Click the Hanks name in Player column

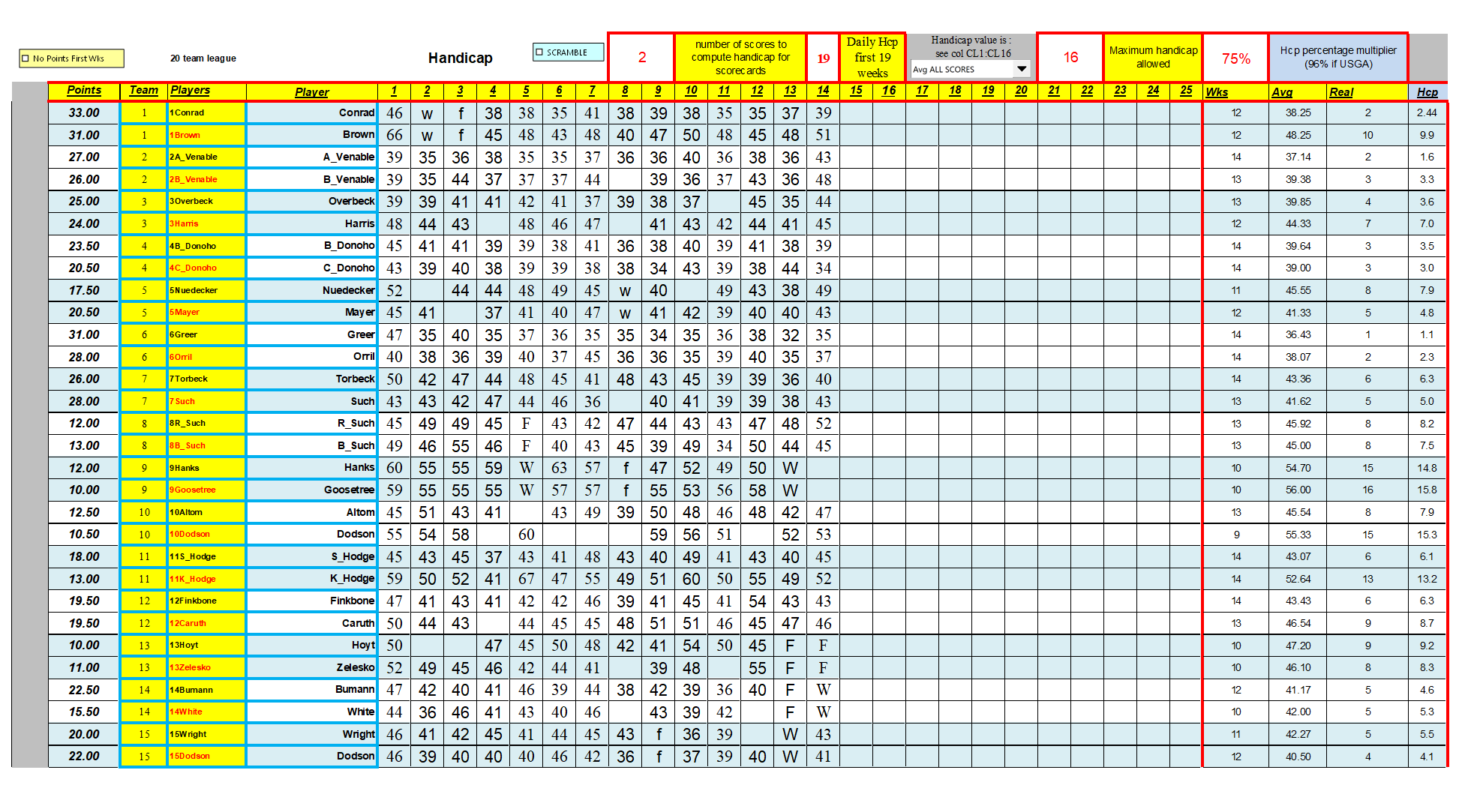(x=359, y=467)
